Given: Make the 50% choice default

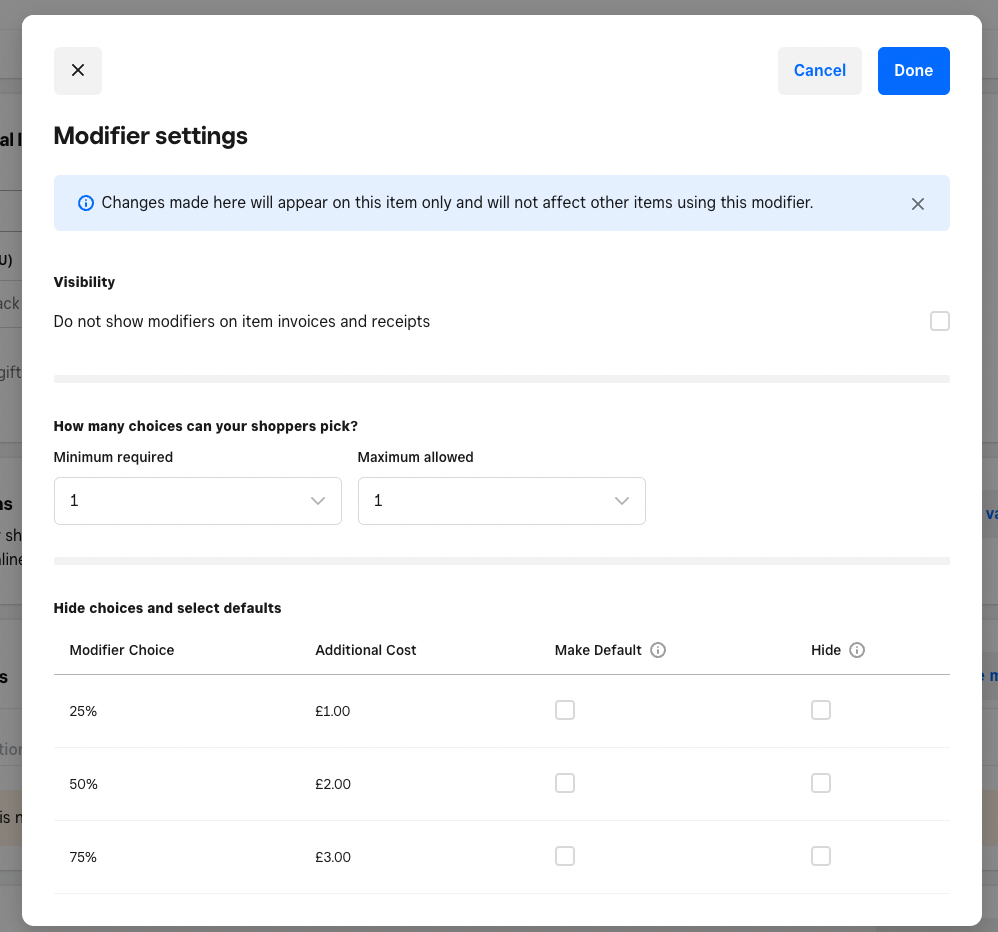Looking at the screenshot, I should coord(565,783).
